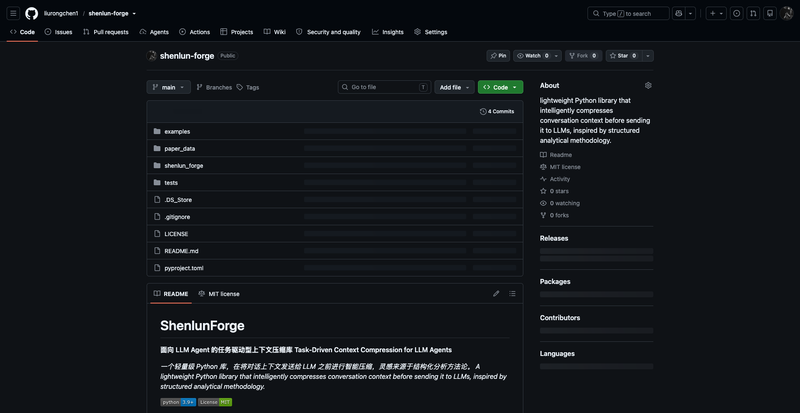Open the README outline list icon
The image size is (800, 413).
click(512, 294)
